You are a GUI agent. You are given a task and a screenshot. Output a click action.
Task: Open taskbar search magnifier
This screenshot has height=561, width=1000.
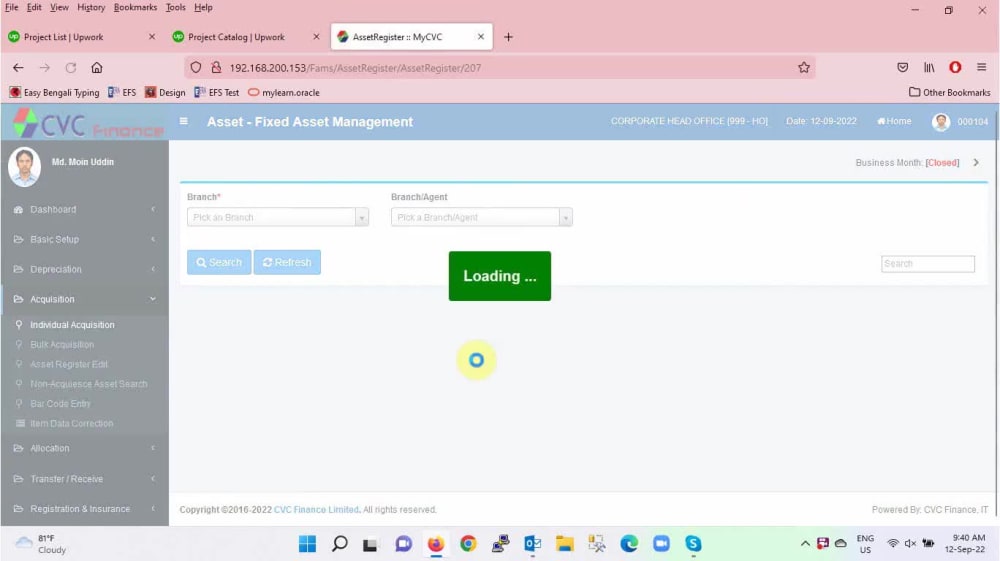coord(340,544)
